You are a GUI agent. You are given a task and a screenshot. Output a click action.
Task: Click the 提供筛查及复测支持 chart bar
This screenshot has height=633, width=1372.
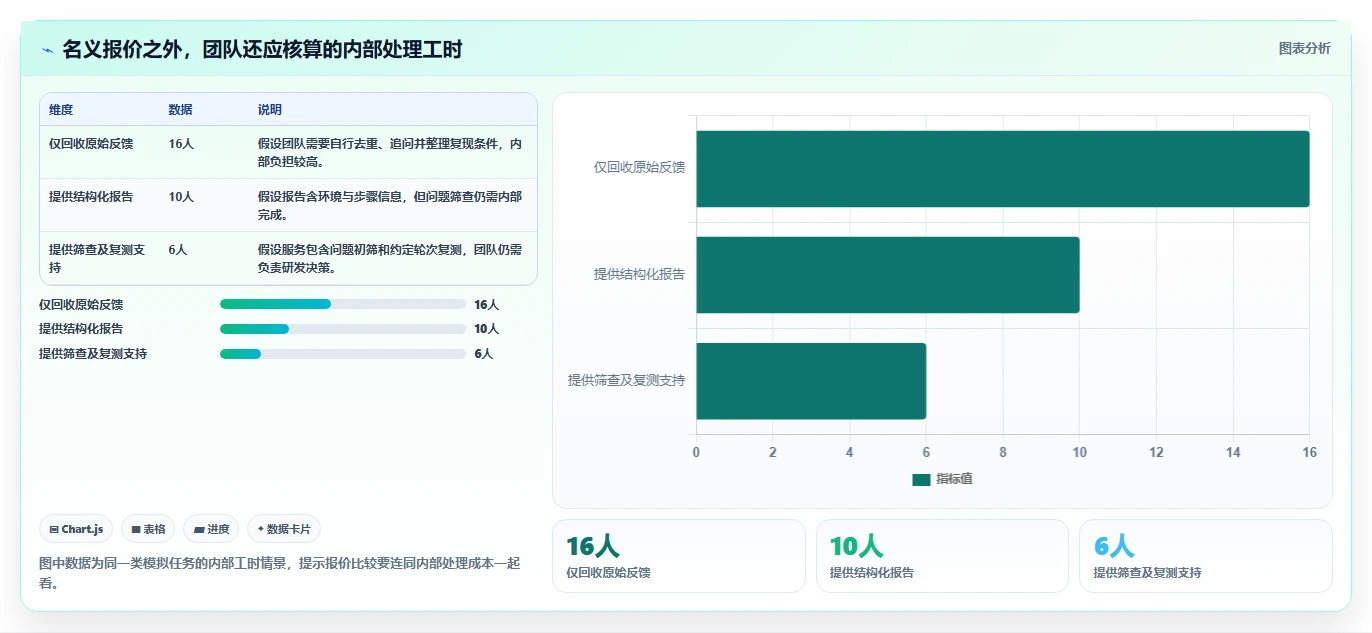pyautogui.click(x=811, y=381)
